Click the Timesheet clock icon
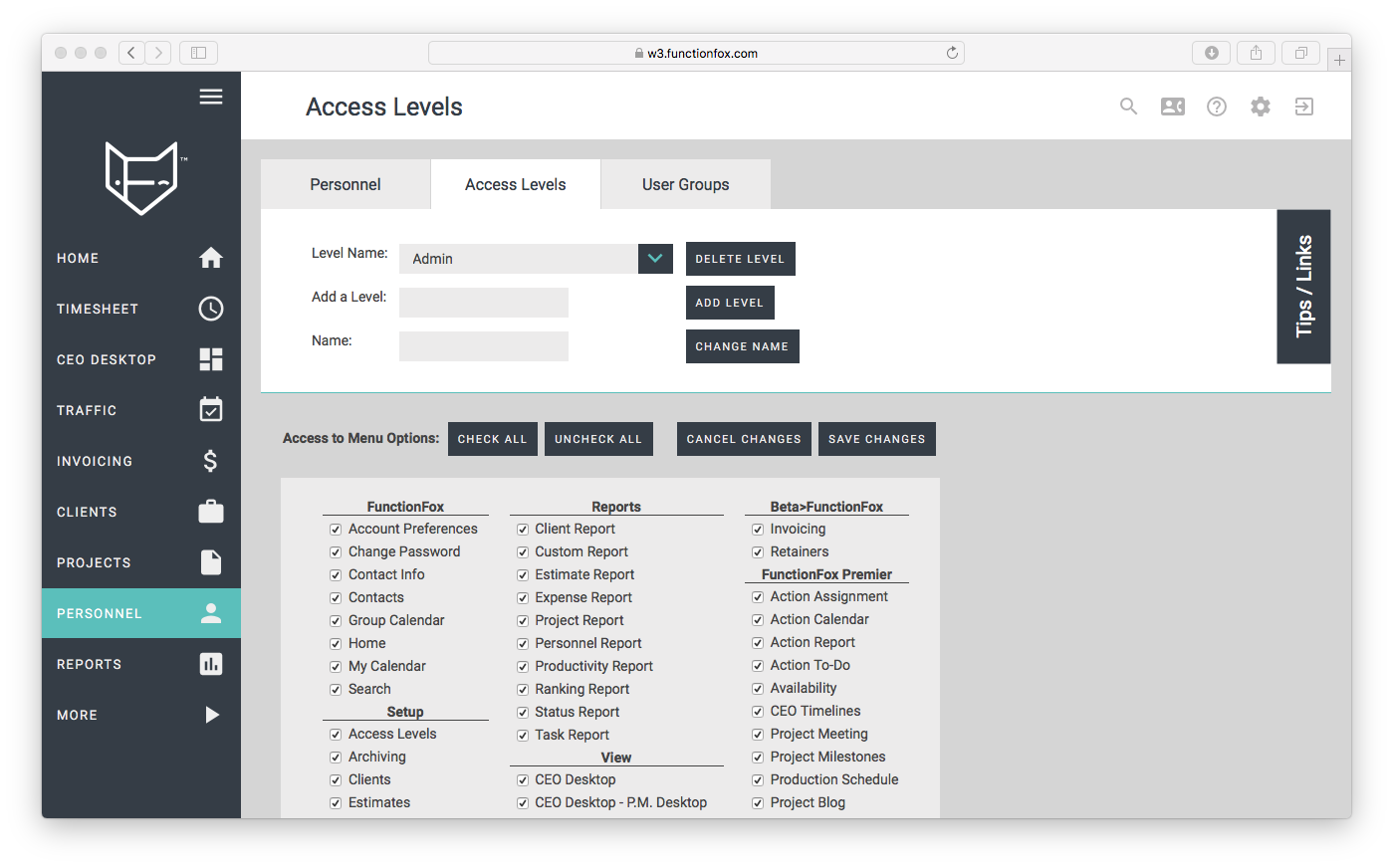This screenshot has height=868, width=1393. click(x=211, y=309)
